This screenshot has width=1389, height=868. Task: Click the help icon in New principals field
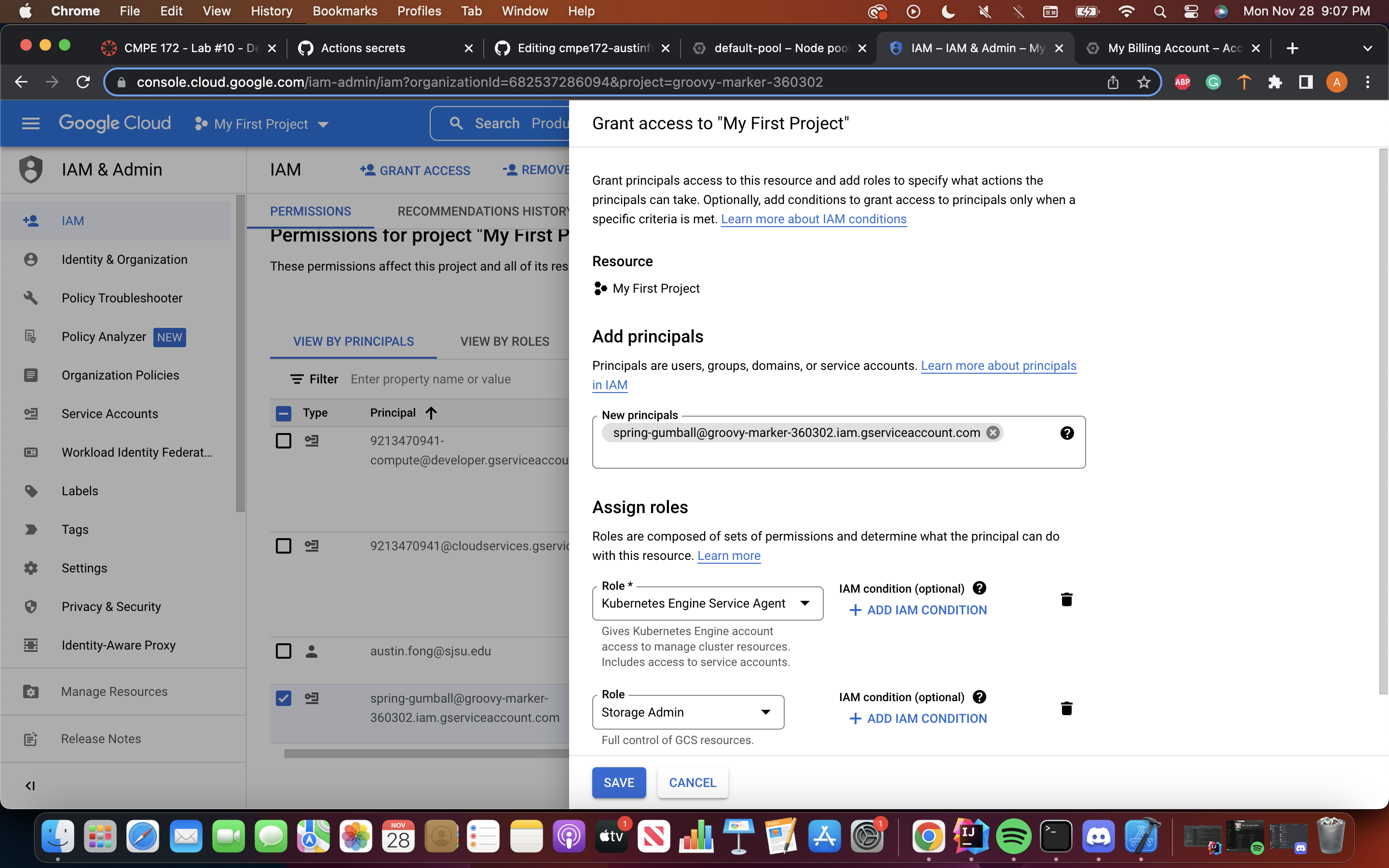click(x=1067, y=433)
